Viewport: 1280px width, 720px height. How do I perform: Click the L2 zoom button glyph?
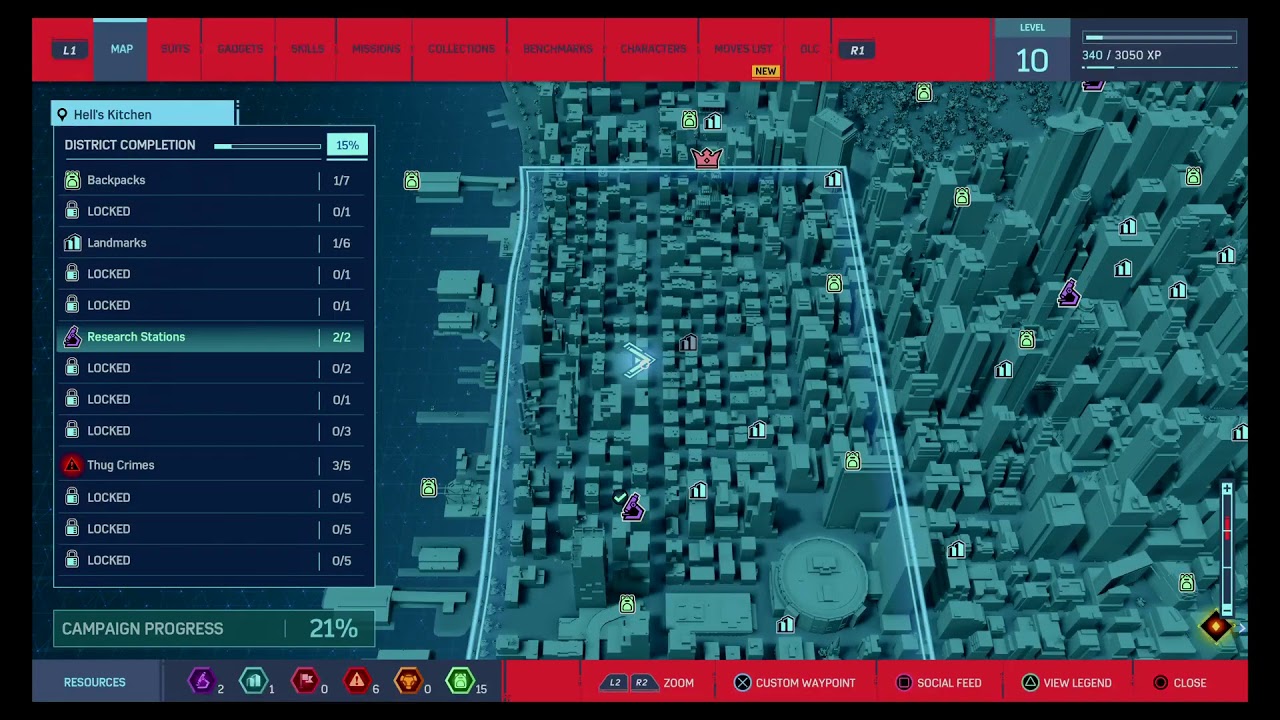click(615, 683)
